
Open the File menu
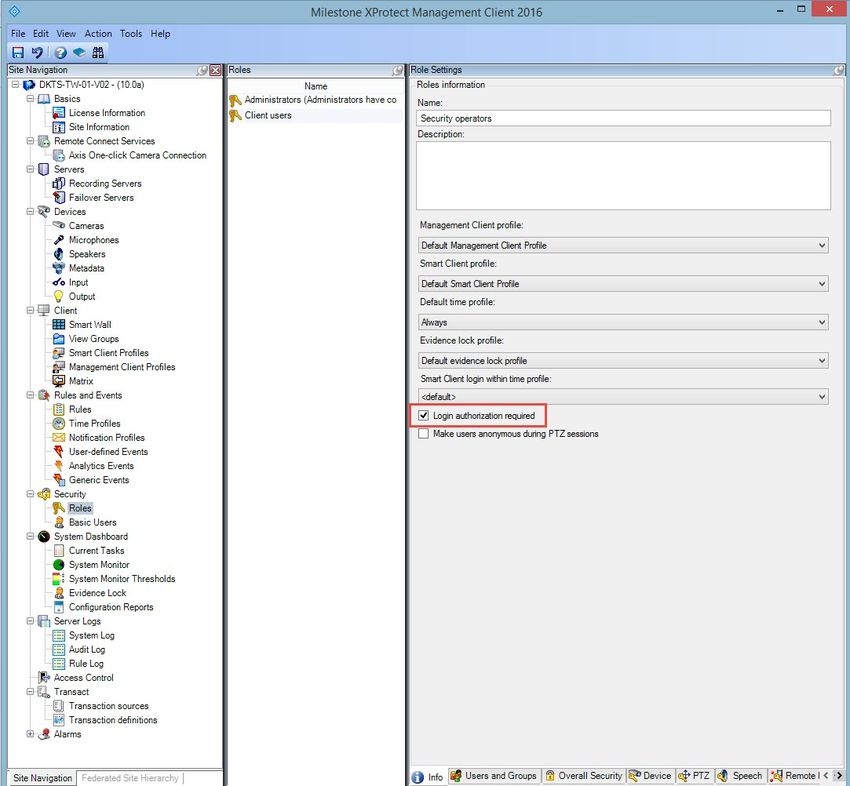pyautogui.click(x=18, y=34)
